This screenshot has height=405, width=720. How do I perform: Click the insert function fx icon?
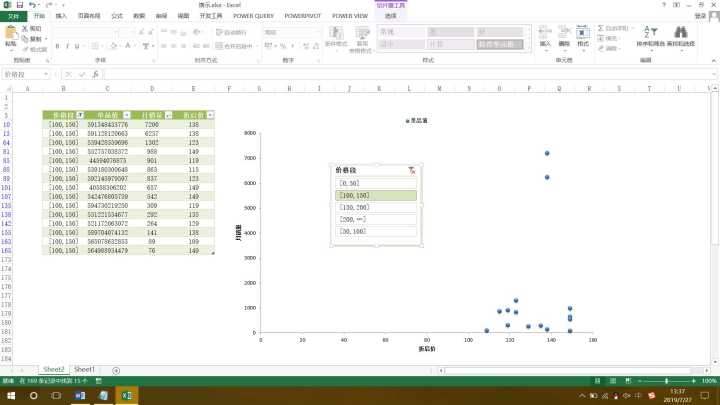96,75
